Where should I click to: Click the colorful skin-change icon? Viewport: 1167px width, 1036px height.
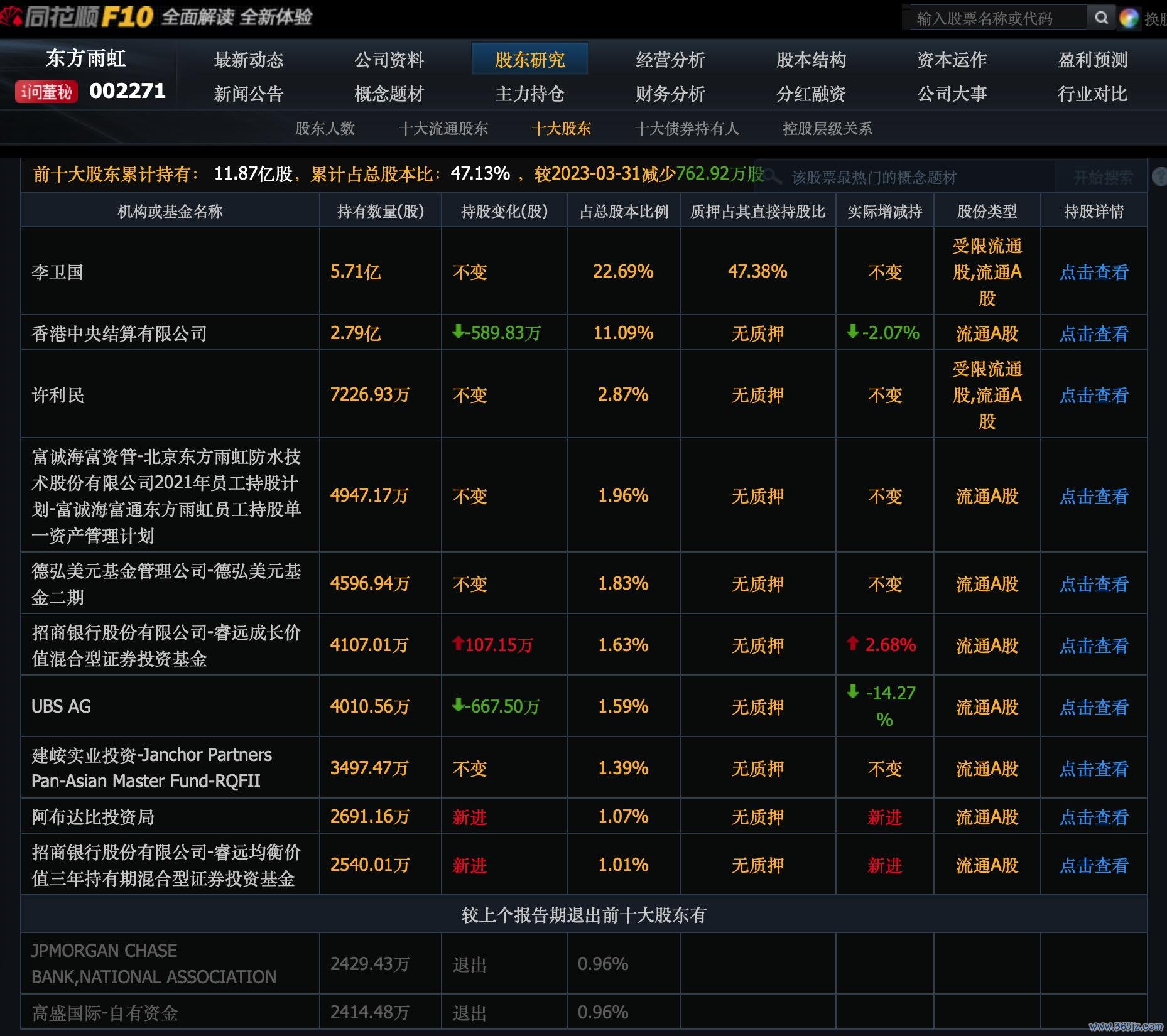pos(1129,18)
